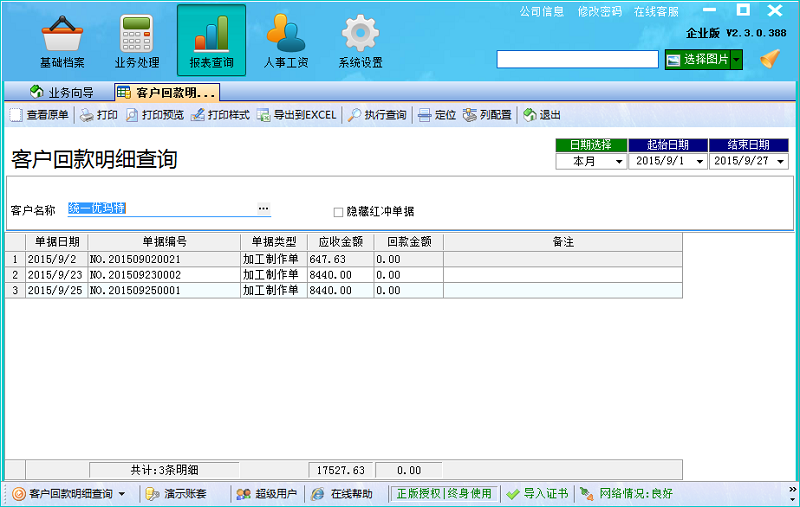Screen dimensions: 800x507
Task: Expand the 日期选择 本月 dropdown
Action: point(618,161)
